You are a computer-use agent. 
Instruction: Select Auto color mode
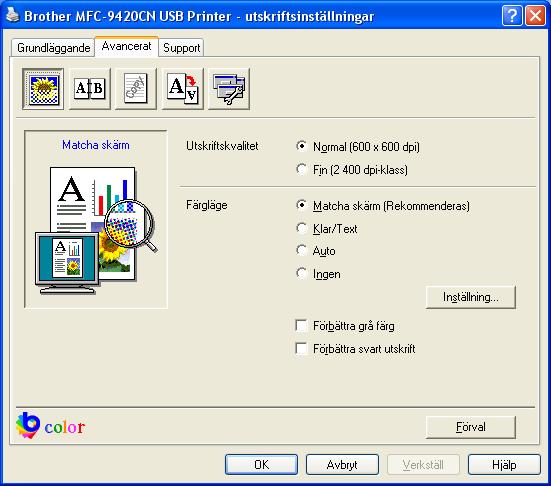[x=316, y=251]
